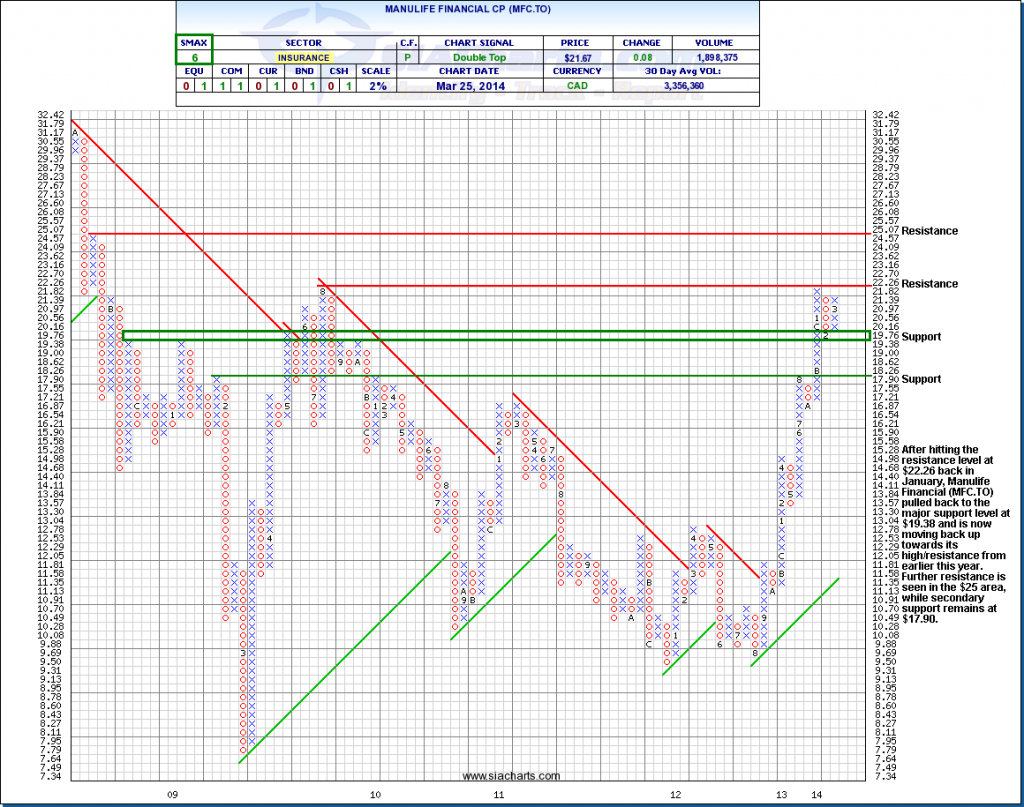This screenshot has height=807, width=1024.
Task: Click the 0.08 change value
Action: [x=641, y=58]
